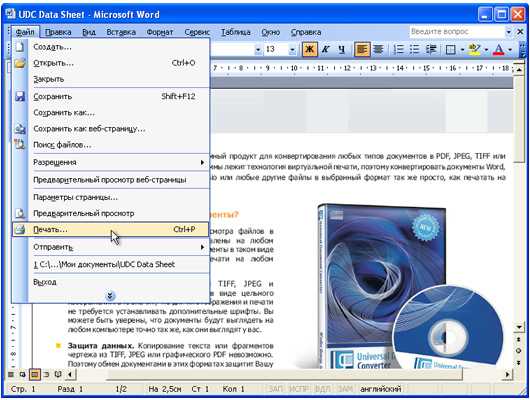Screen dimensions: 530x400
Task: Toggle align left button
Action: tap(362, 50)
